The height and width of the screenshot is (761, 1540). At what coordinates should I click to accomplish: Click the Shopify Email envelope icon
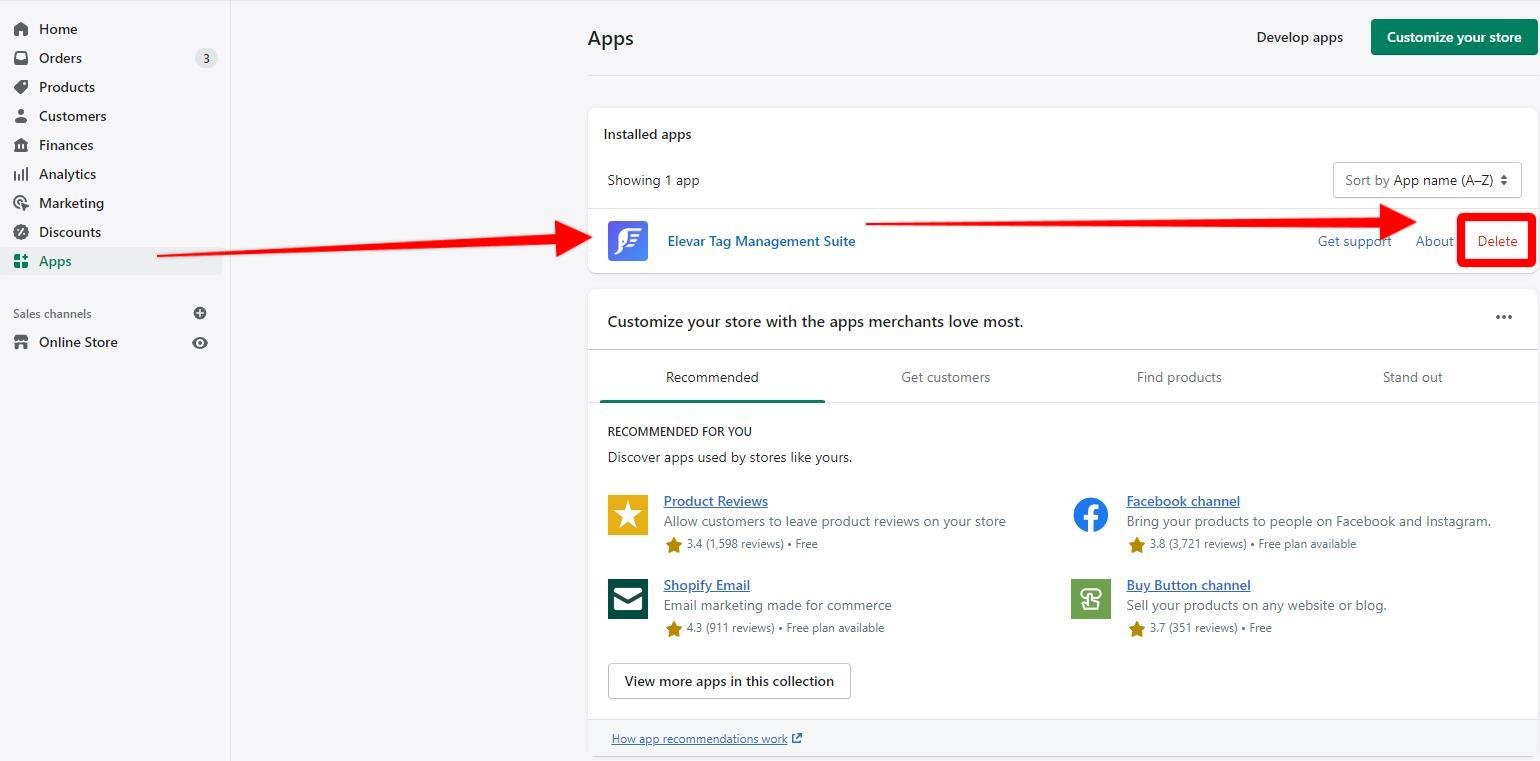(x=628, y=599)
